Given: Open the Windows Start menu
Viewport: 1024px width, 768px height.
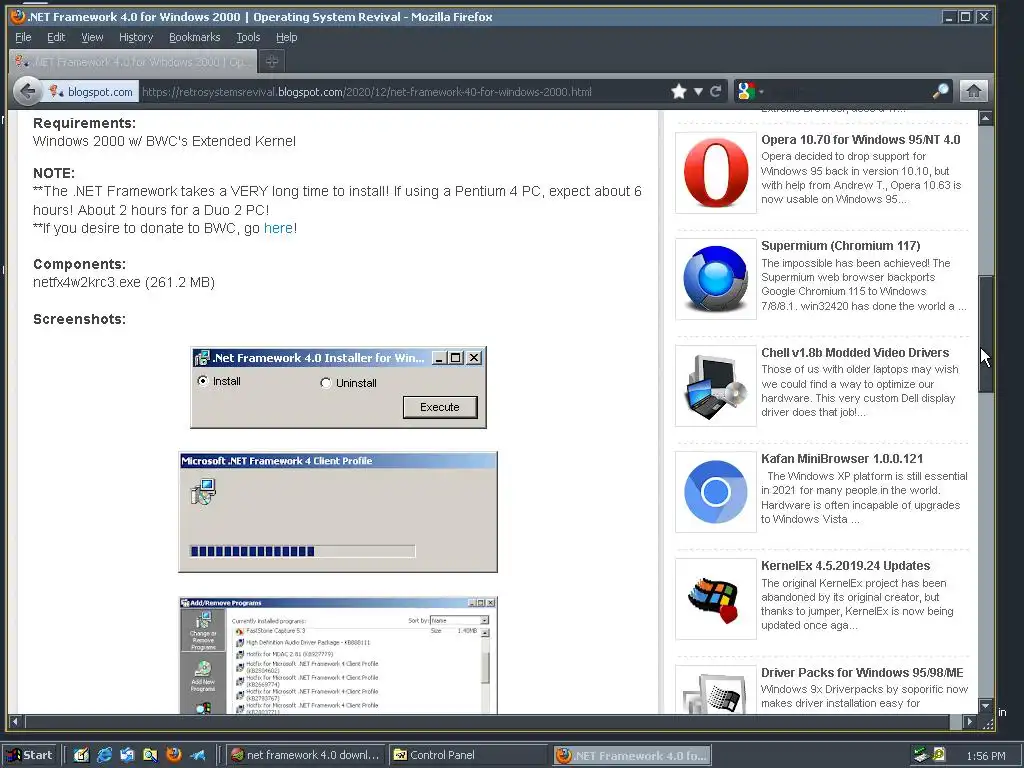Looking at the screenshot, I should [x=30, y=756].
